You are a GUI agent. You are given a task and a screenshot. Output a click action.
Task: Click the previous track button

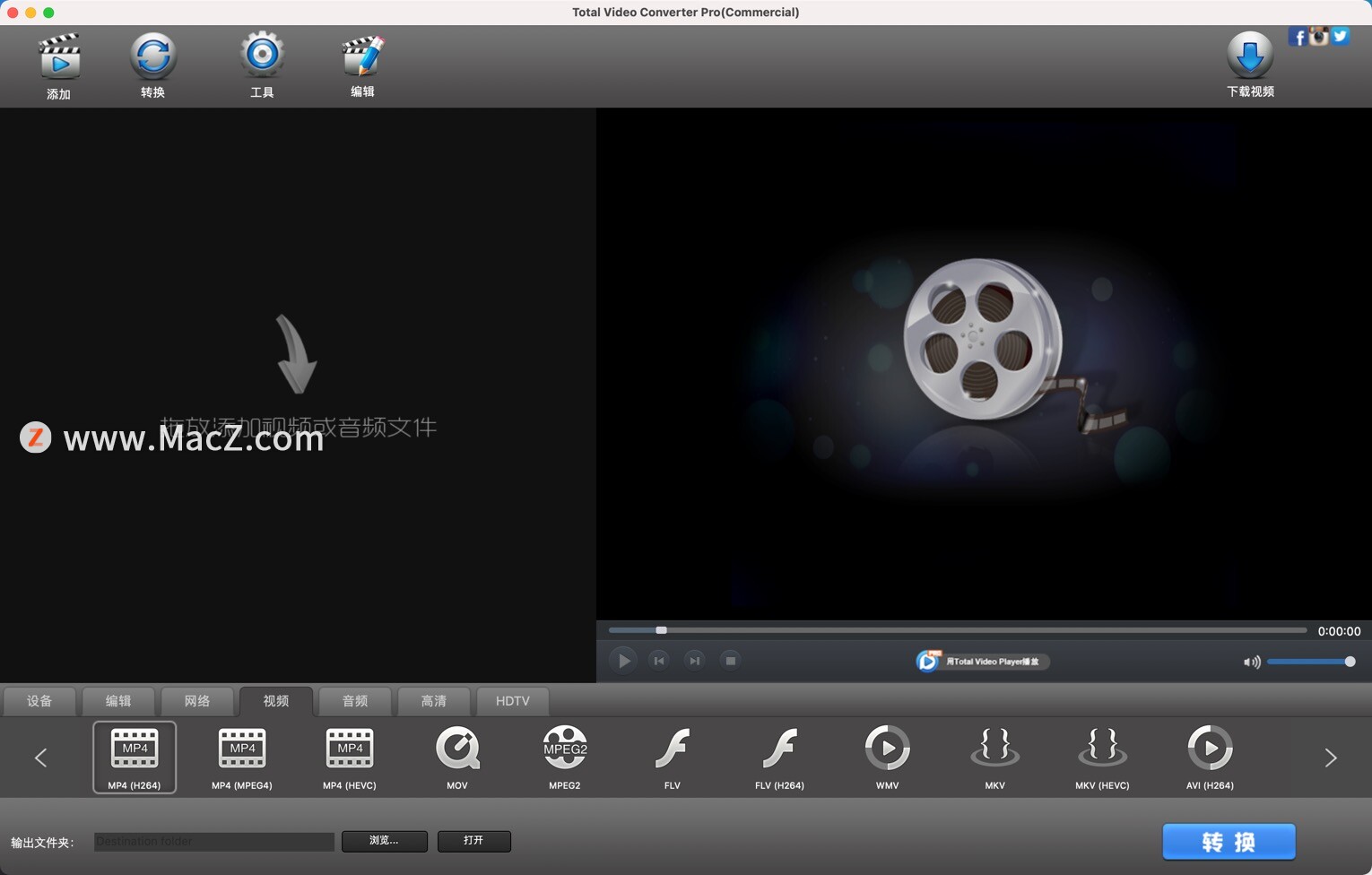coord(659,661)
